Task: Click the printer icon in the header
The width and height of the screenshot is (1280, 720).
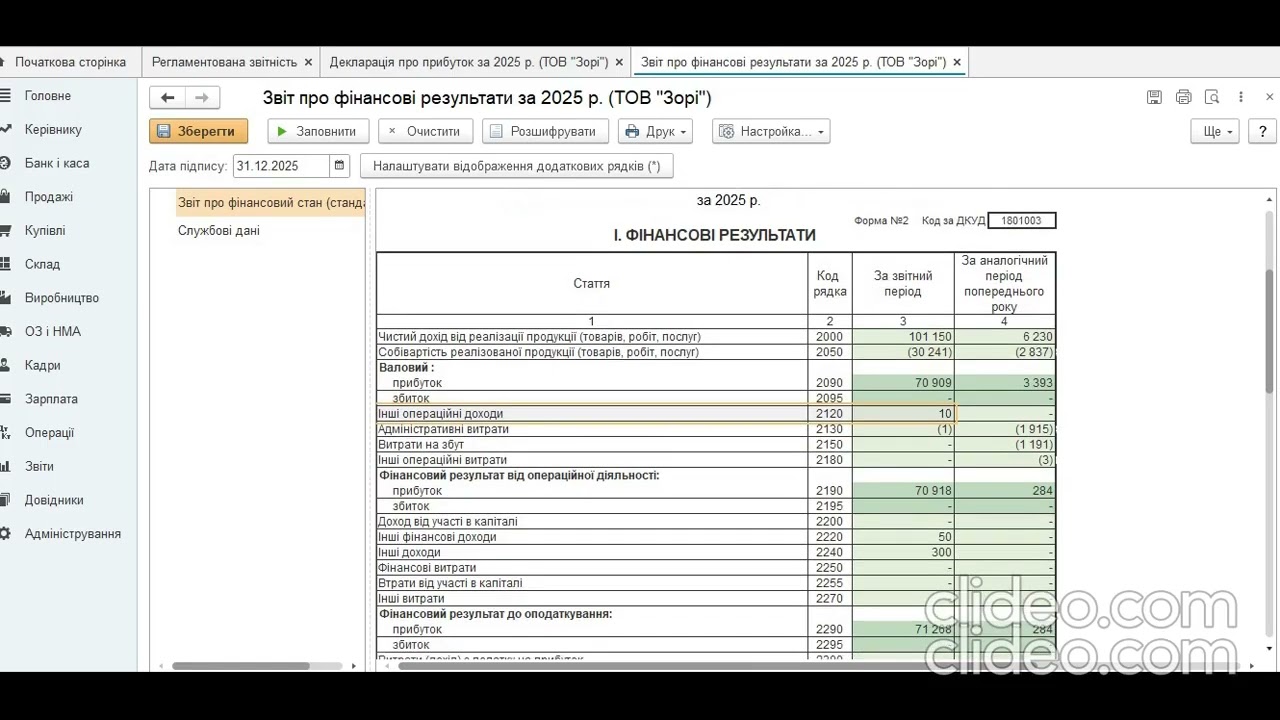Action: [x=1184, y=98]
